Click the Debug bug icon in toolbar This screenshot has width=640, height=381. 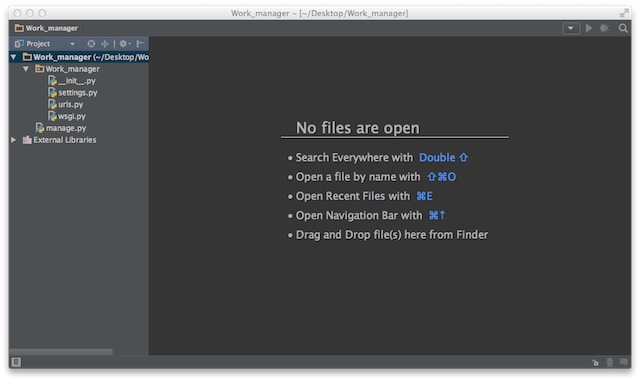pyautogui.click(x=604, y=28)
